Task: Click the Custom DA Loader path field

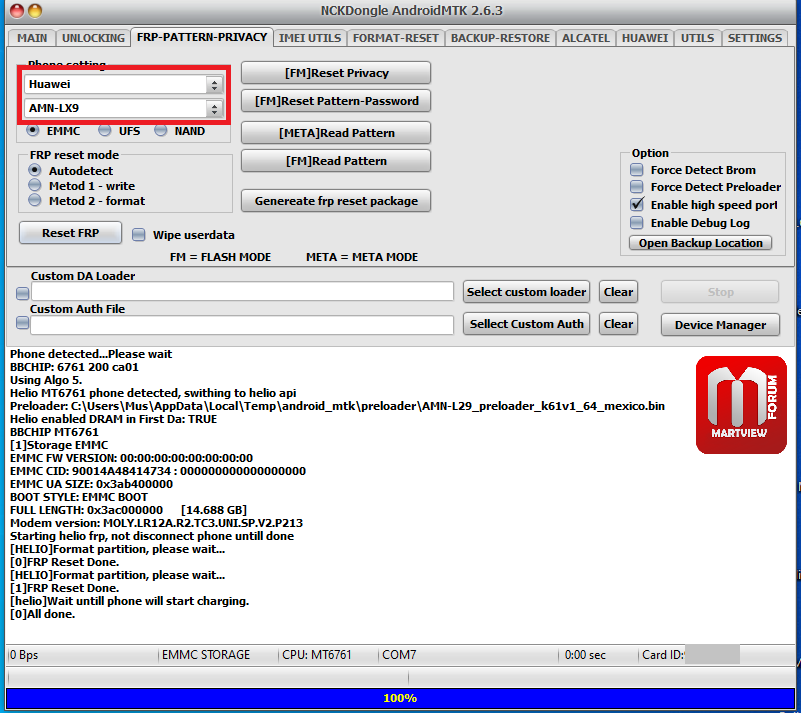Action: (x=243, y=292)
